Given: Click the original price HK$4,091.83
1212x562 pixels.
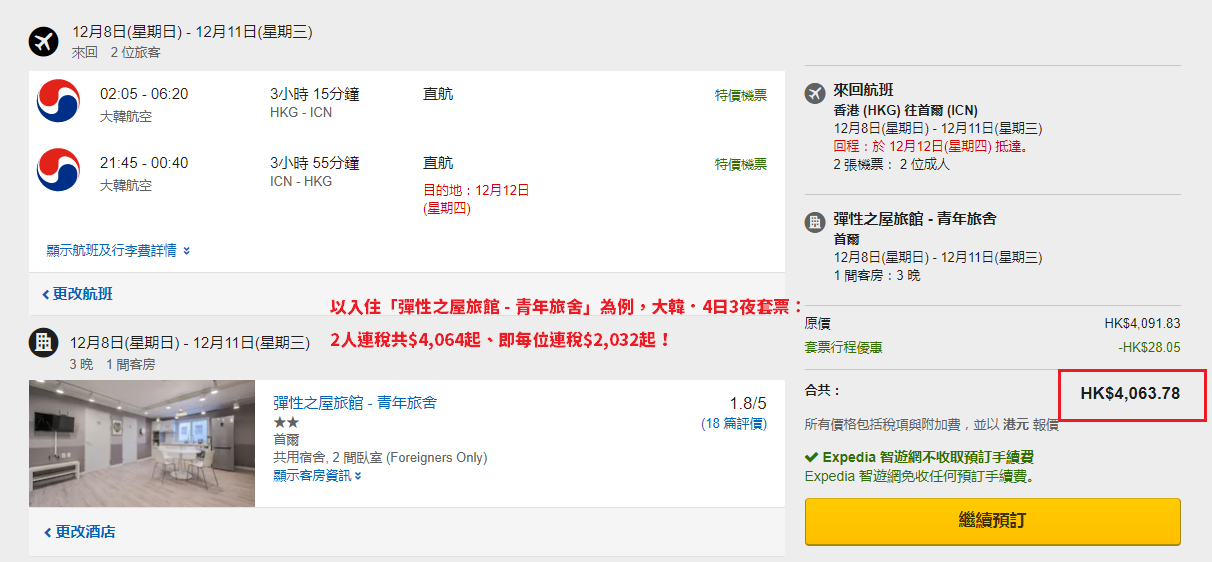Looking at the screenshot, I should [1143, 324].
